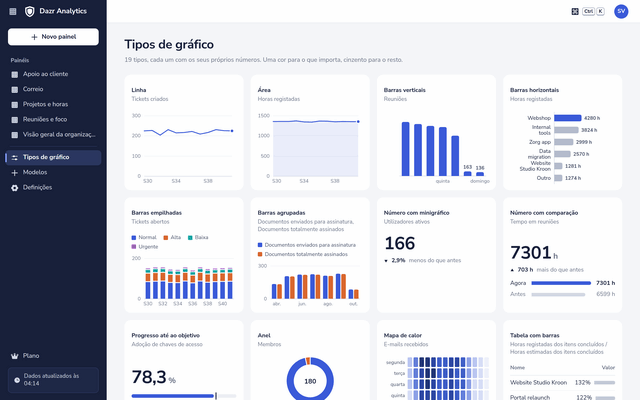This screenshot has width=640, height=400.
Task: Click the Tipos de gráfico page heading
Action: (x=169, y=44)
